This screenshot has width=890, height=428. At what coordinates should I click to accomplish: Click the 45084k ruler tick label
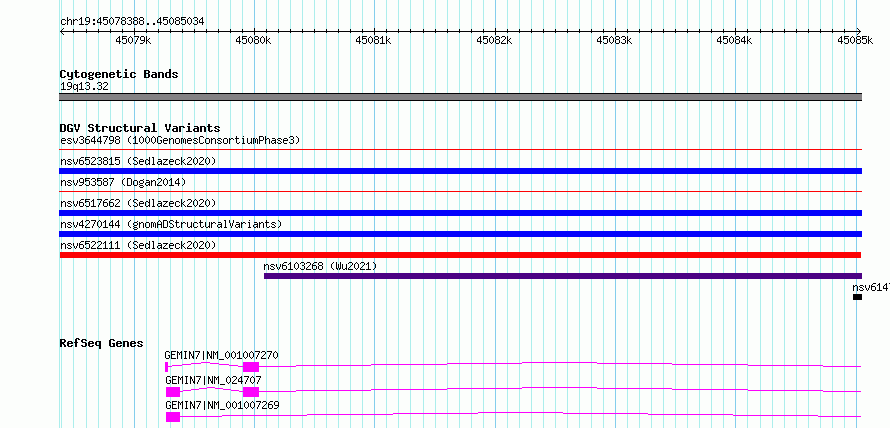click(x=734, y=40)
